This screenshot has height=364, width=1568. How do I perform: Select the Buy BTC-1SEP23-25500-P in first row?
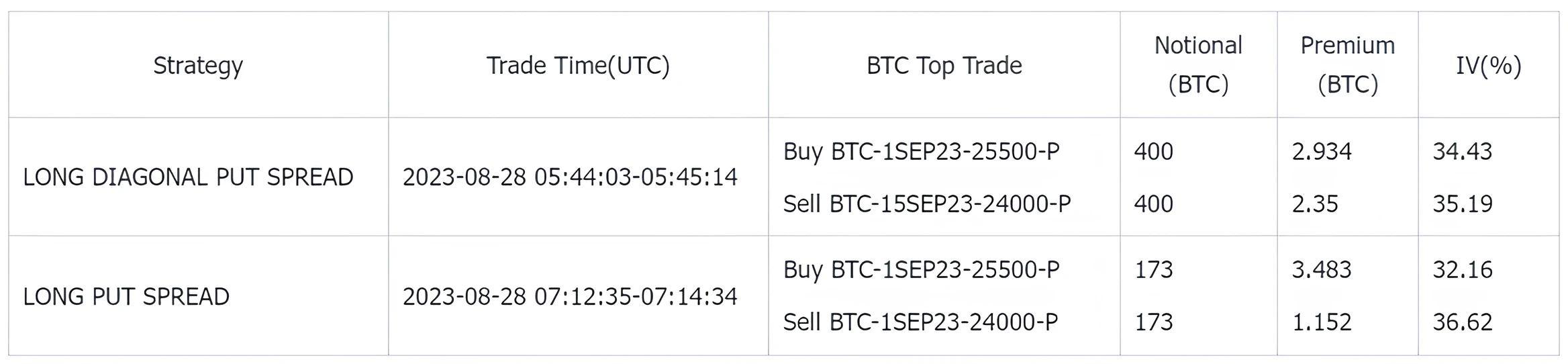pos(921,151)
